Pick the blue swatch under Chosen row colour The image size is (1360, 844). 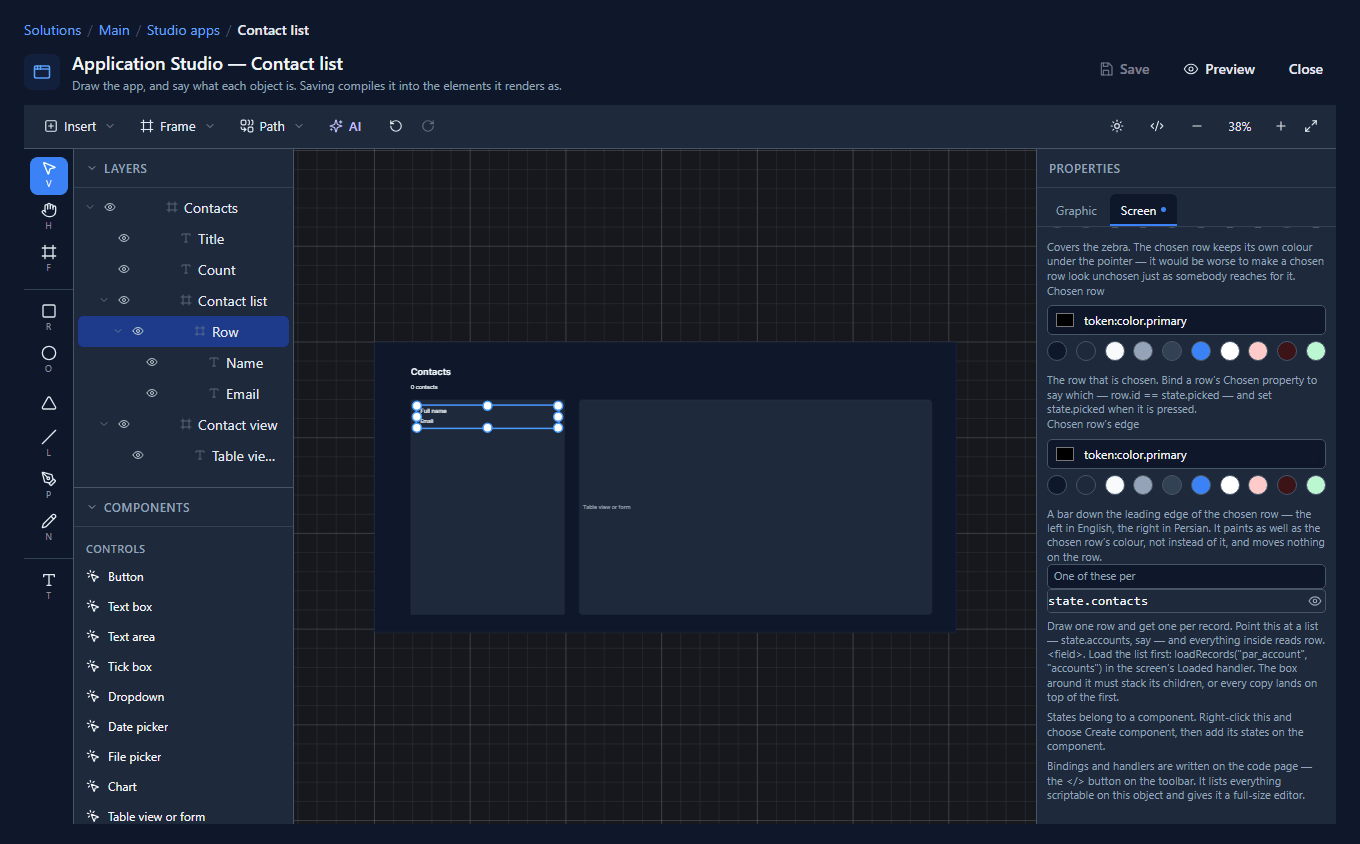coord(1201,351)
